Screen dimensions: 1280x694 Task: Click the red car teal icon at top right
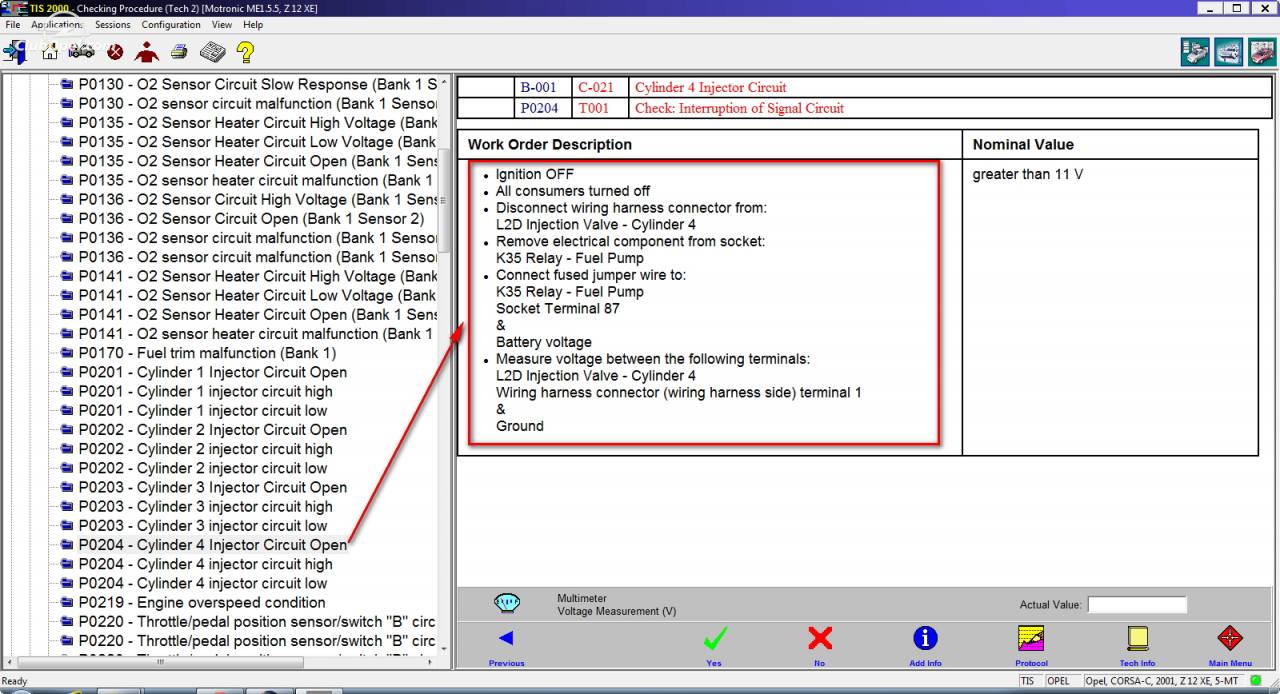[1262, 52]
